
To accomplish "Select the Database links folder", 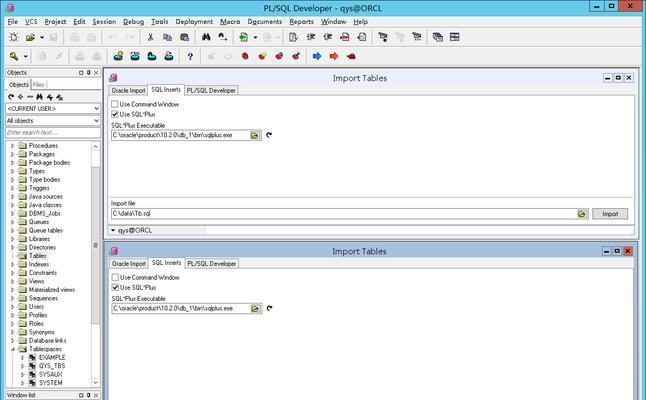I will click(x=47, y=340).
